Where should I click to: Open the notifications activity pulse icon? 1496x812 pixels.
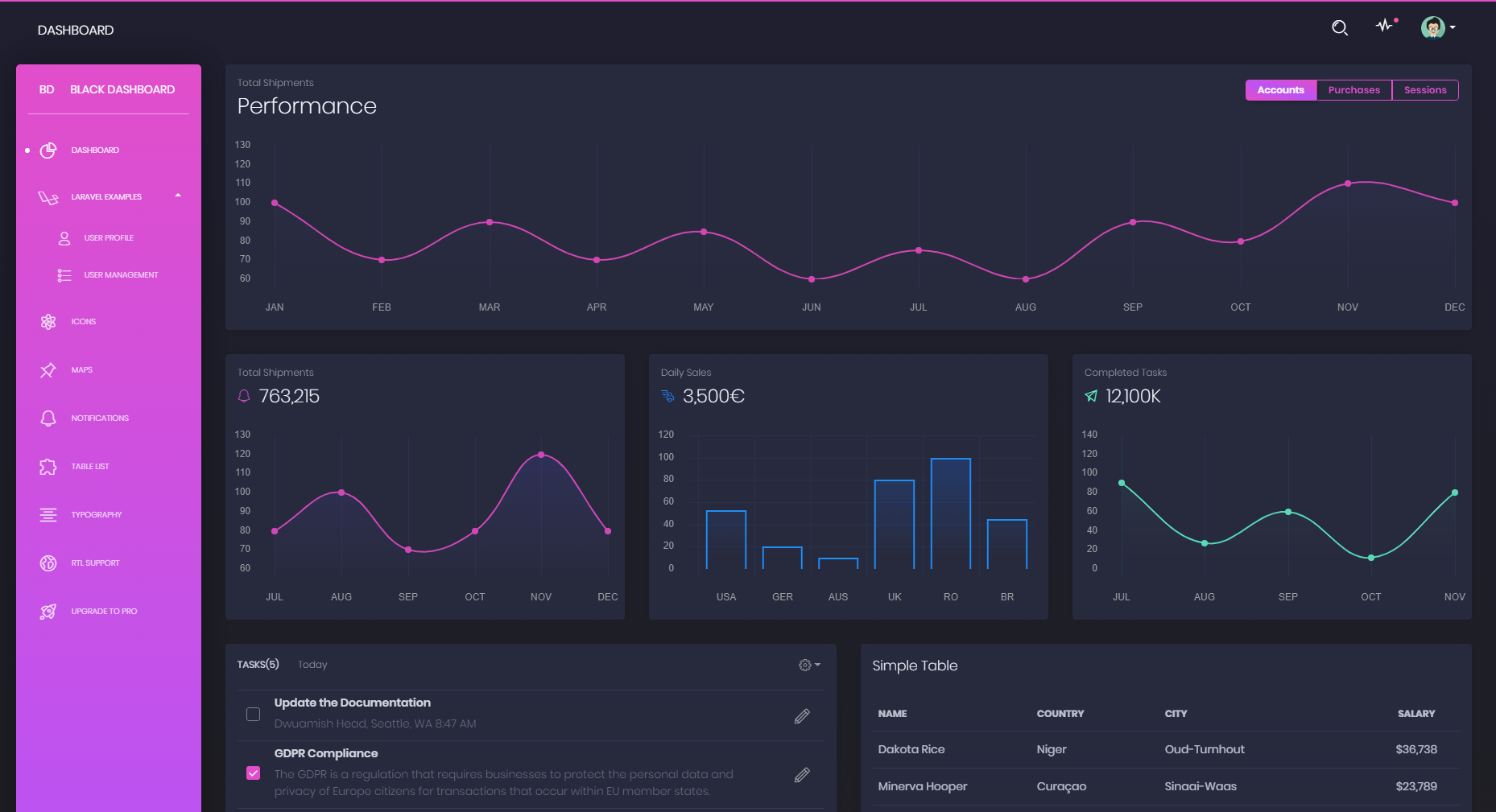click(x=1384, y=26)
